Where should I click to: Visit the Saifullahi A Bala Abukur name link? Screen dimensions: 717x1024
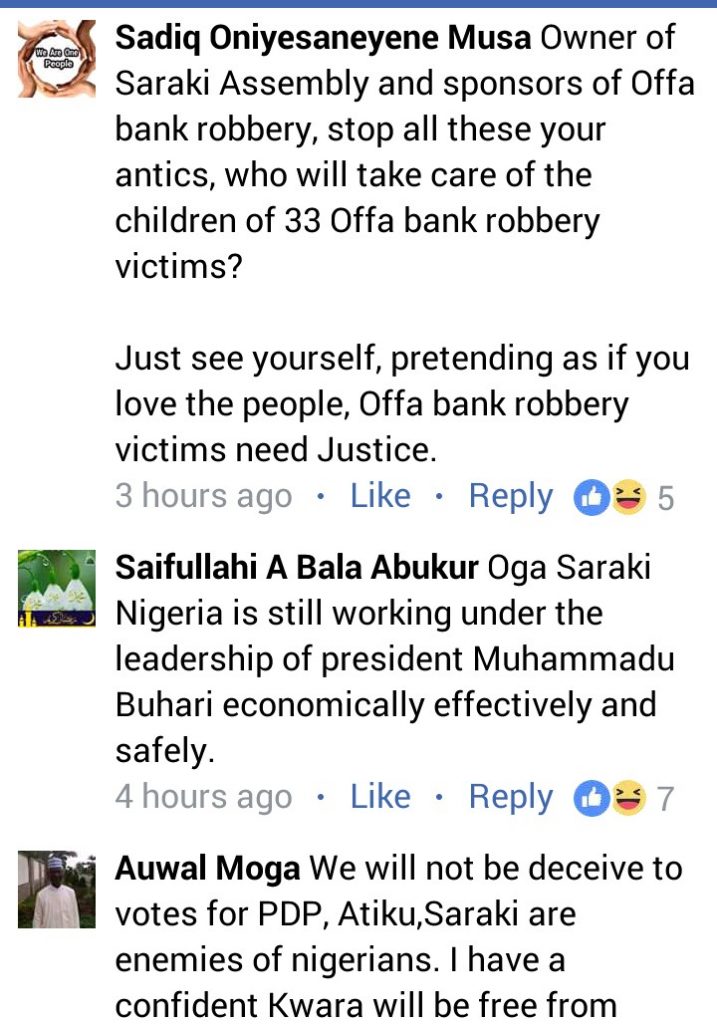296,567
